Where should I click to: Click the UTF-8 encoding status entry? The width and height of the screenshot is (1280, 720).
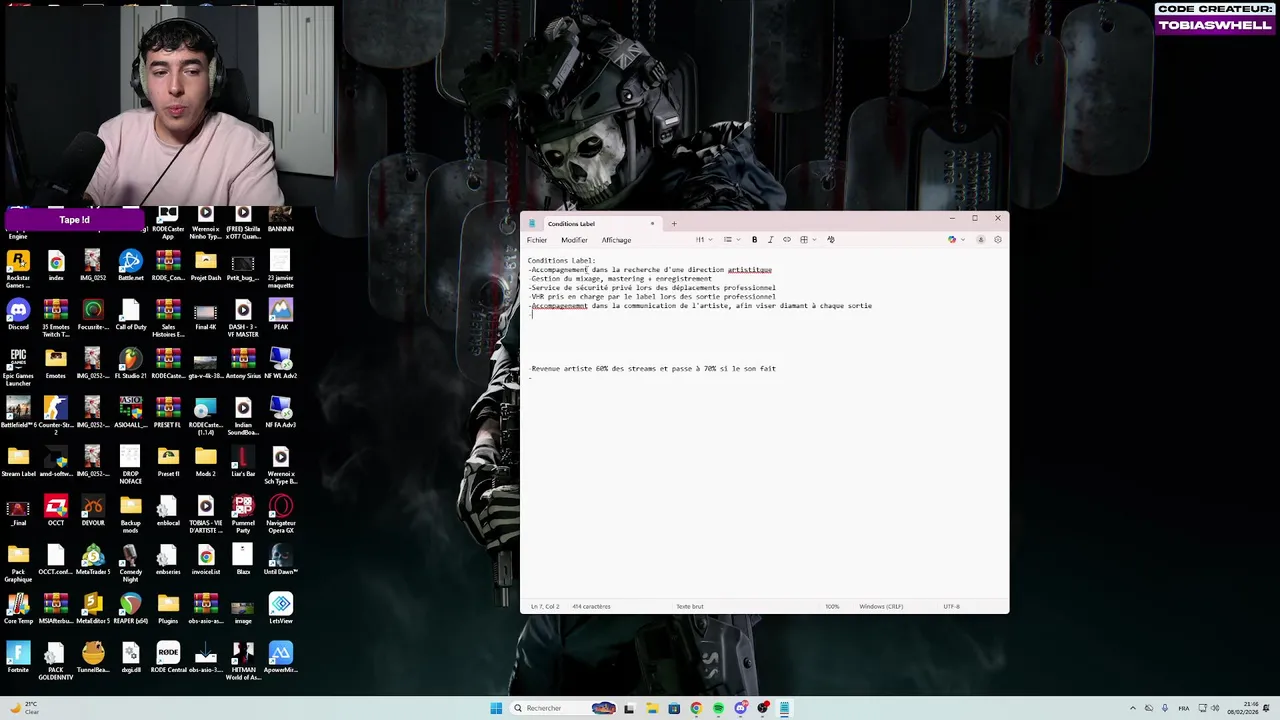[x=951, y=606]
